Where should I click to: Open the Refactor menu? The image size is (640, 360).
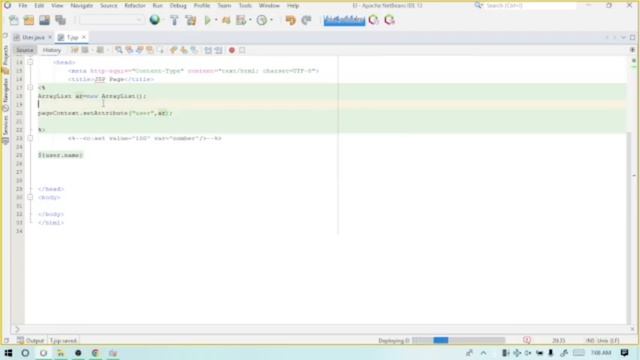pos(135,6)
